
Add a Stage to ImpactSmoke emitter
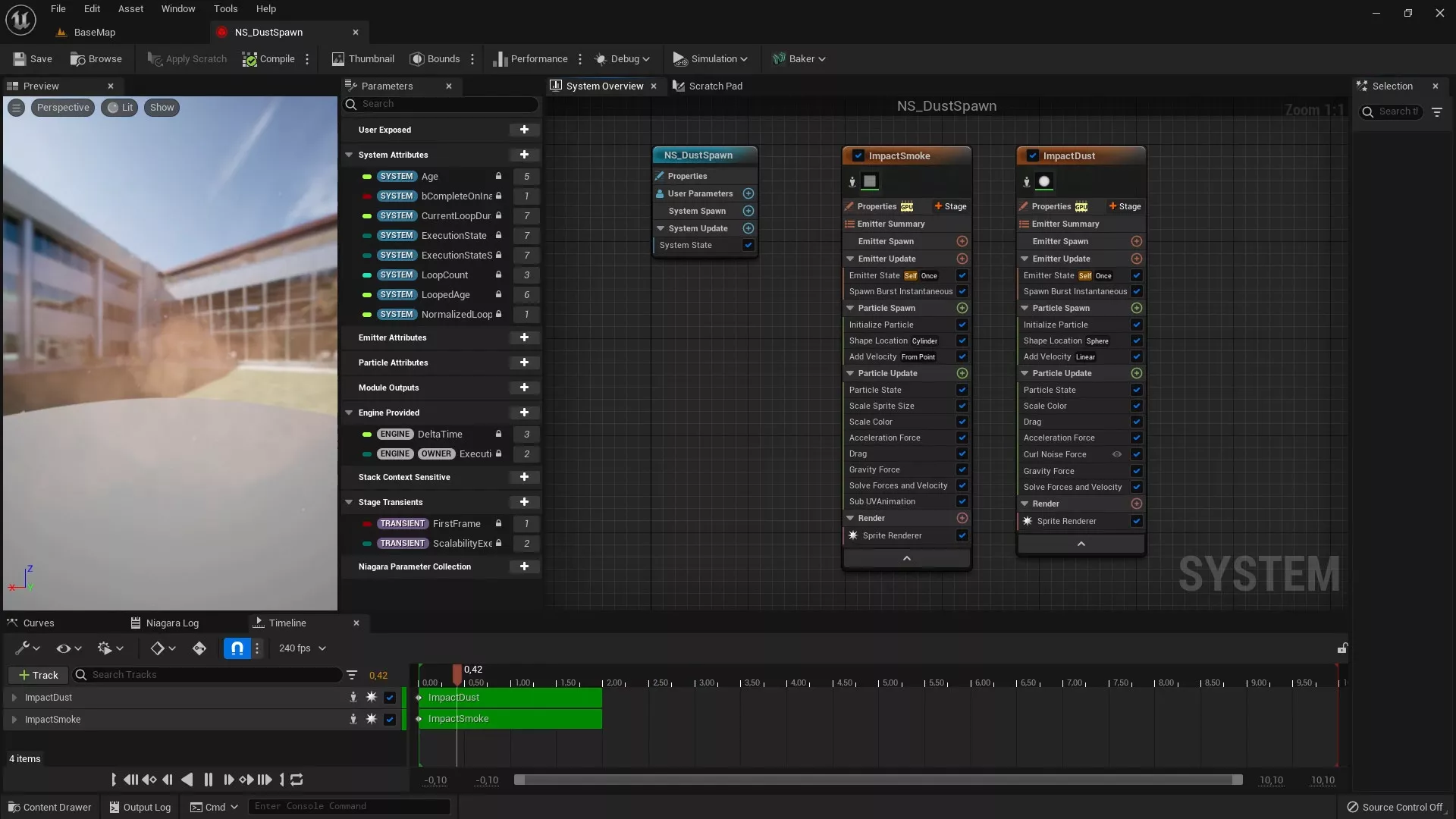(x=950, y=206)
